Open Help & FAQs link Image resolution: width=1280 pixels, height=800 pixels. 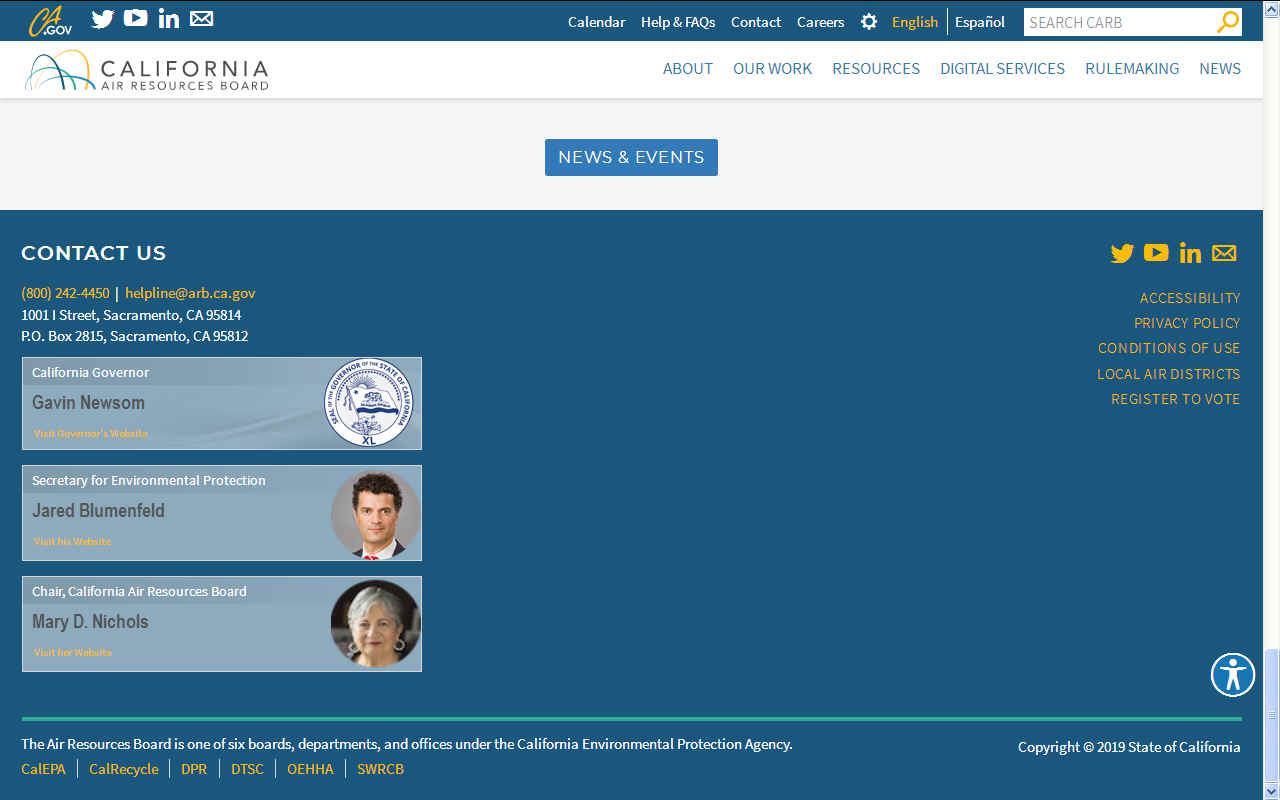[678, 22]
